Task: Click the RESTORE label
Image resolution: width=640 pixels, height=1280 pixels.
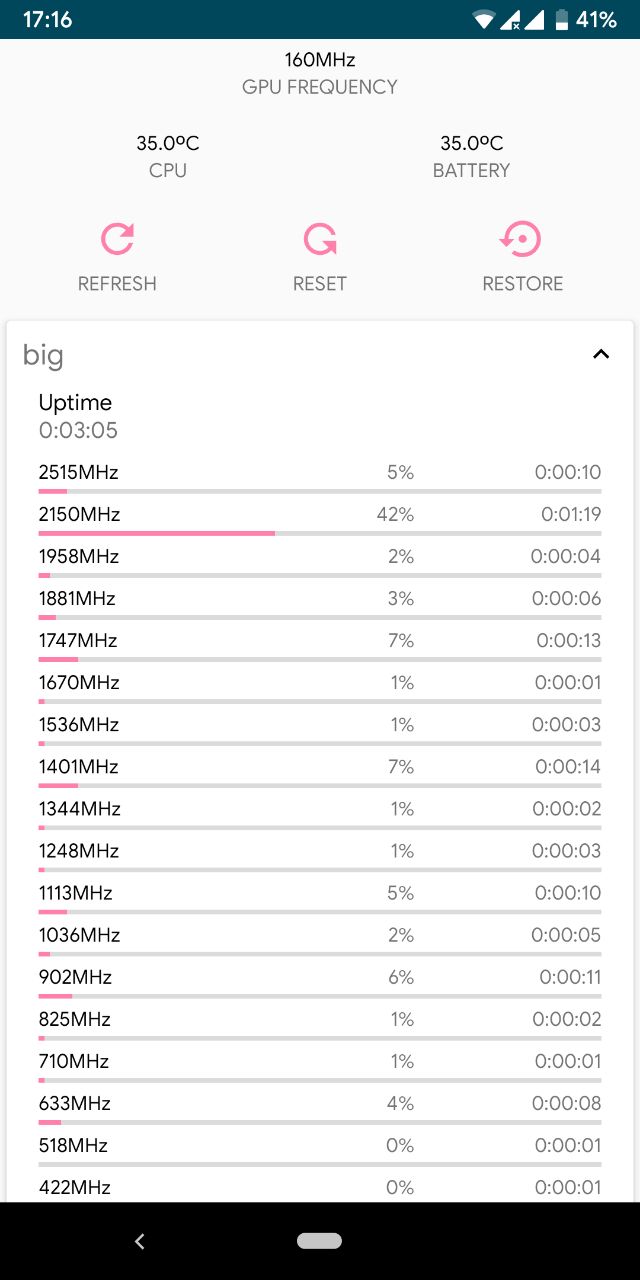Action: click(522, 284)
